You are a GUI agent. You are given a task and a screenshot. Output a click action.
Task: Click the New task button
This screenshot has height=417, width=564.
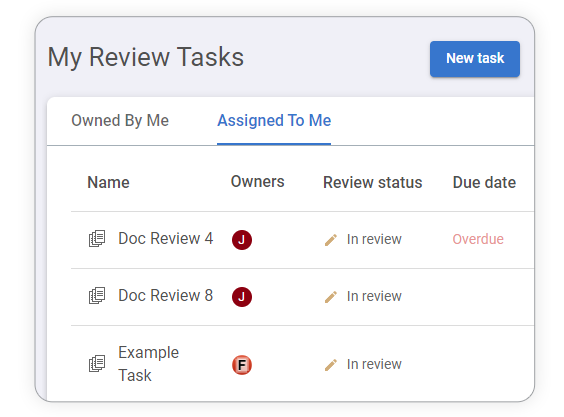pos(474,59)
